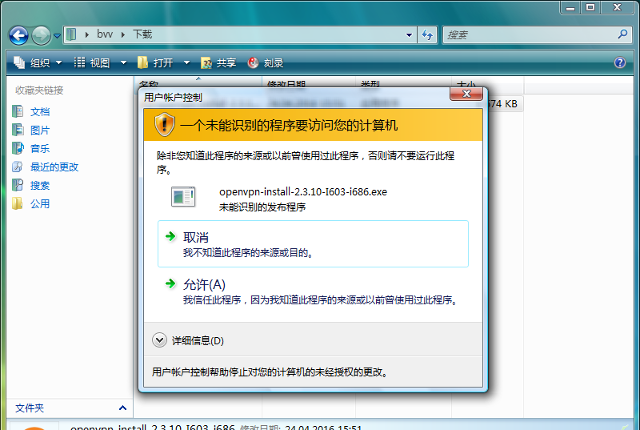
Task: Open the 音乐 favorite link
Action: point(40,149)
